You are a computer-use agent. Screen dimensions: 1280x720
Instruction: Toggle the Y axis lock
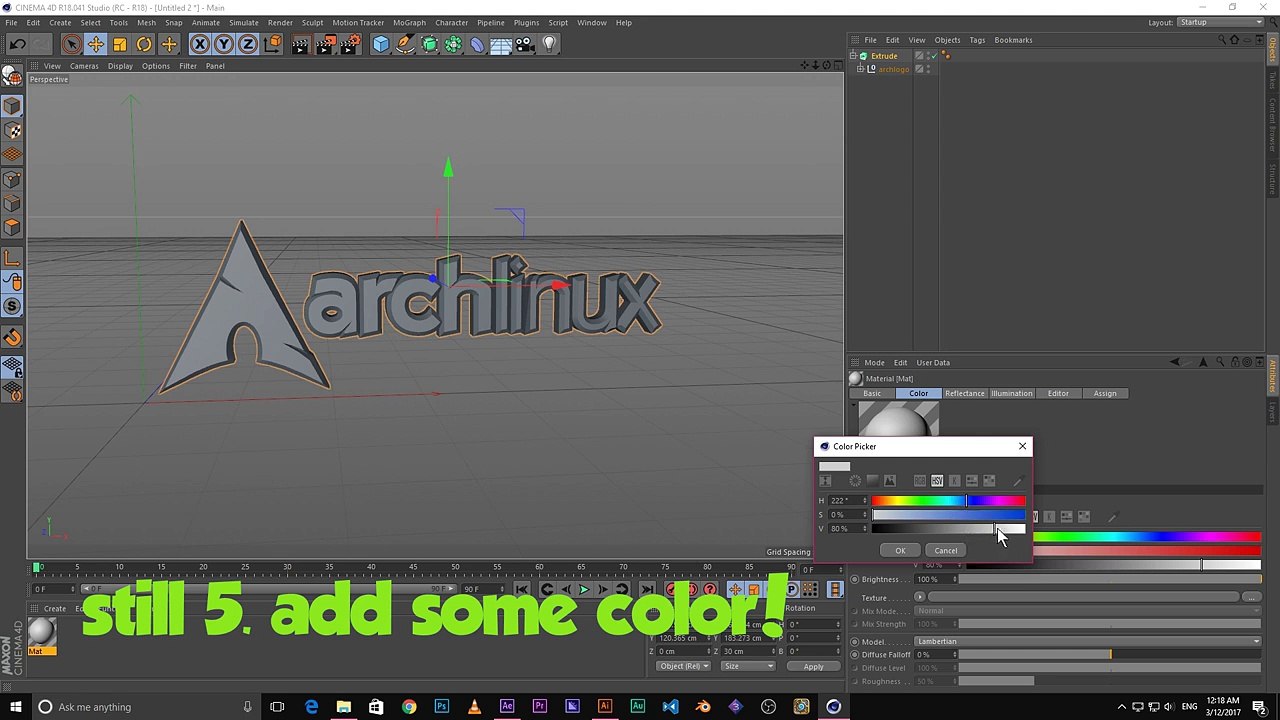coord(224,44)
